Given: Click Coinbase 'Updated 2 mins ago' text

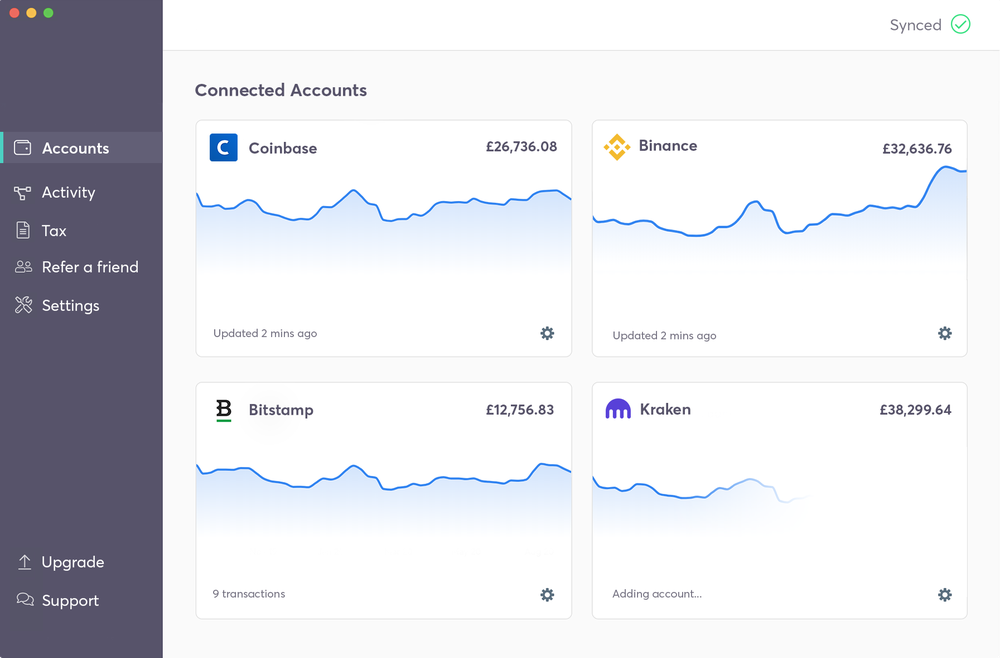Looking at the screenshot, I should (265, 333).
